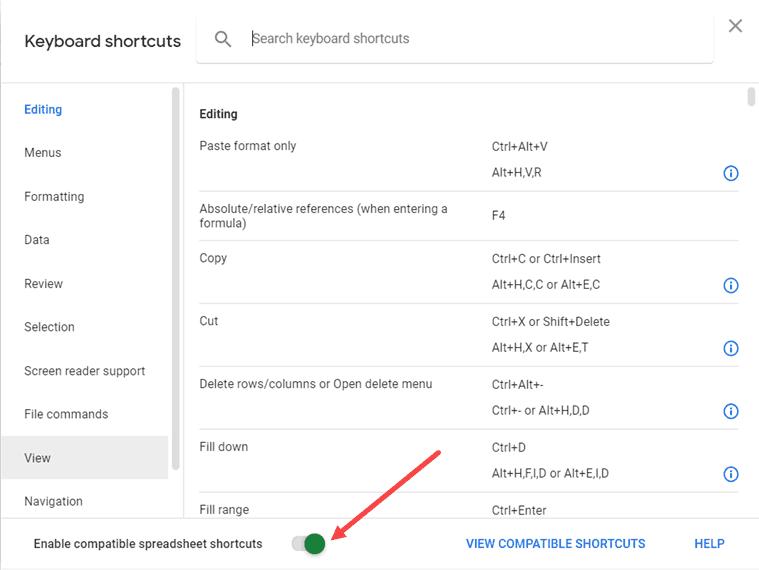
Task: Select the View category
Action: click(x=84, y=457)
